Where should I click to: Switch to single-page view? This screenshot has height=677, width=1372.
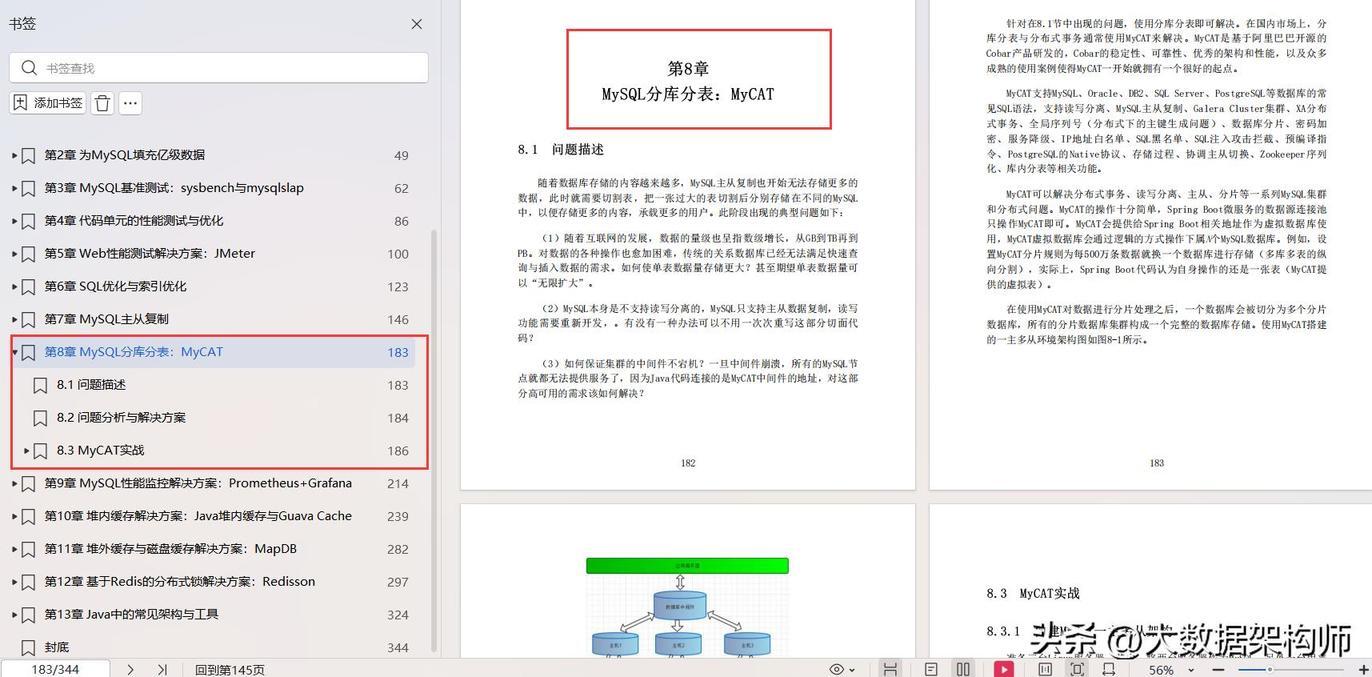point(931,669)
